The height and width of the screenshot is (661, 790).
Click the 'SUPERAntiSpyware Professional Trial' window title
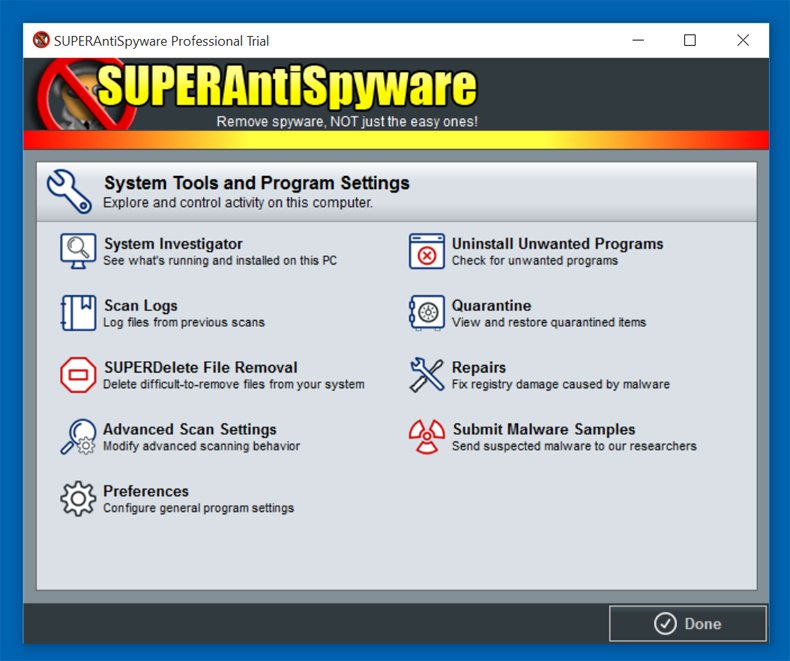(162, 41)
